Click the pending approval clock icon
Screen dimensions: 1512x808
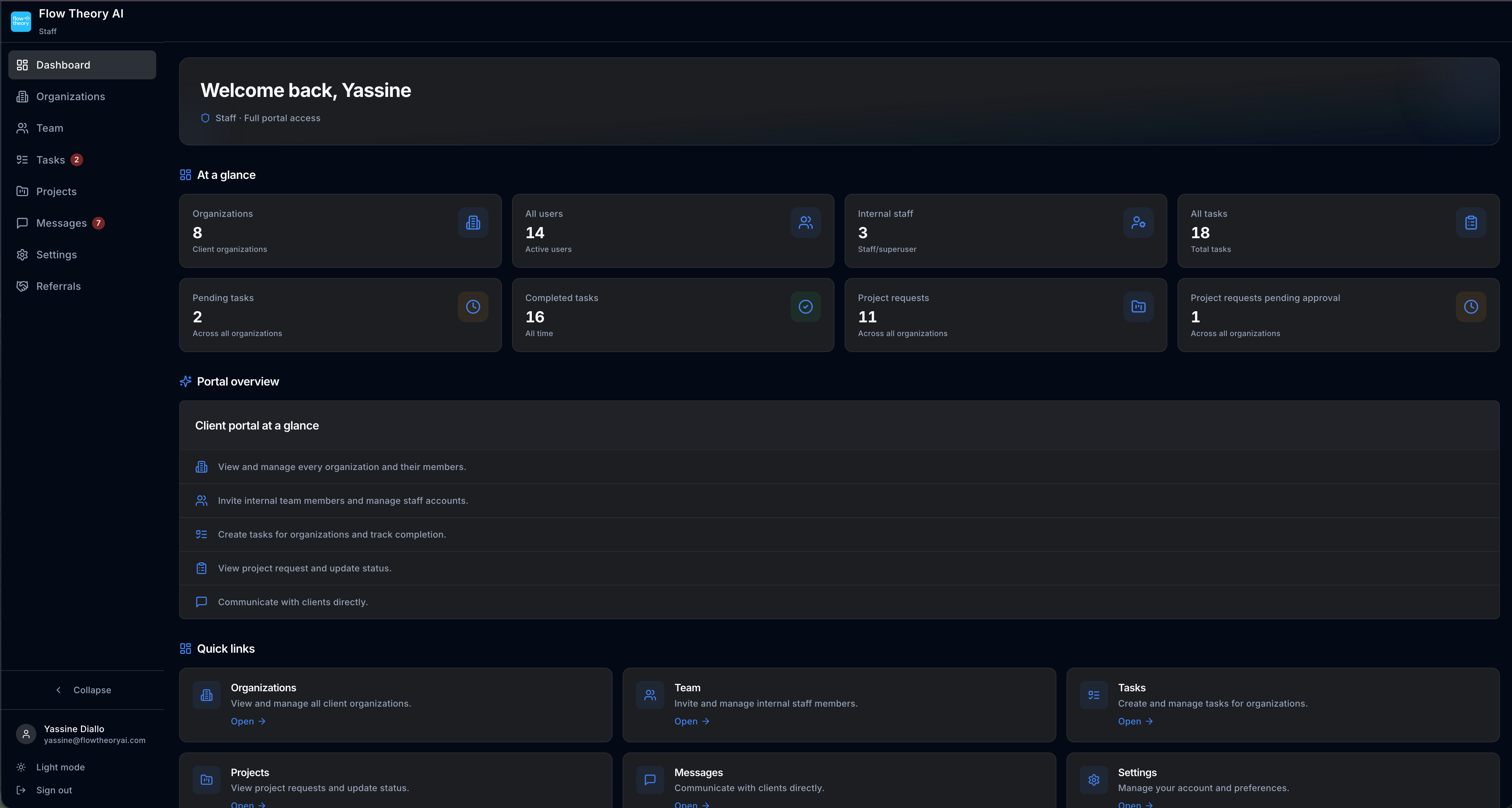[1470, 306]
